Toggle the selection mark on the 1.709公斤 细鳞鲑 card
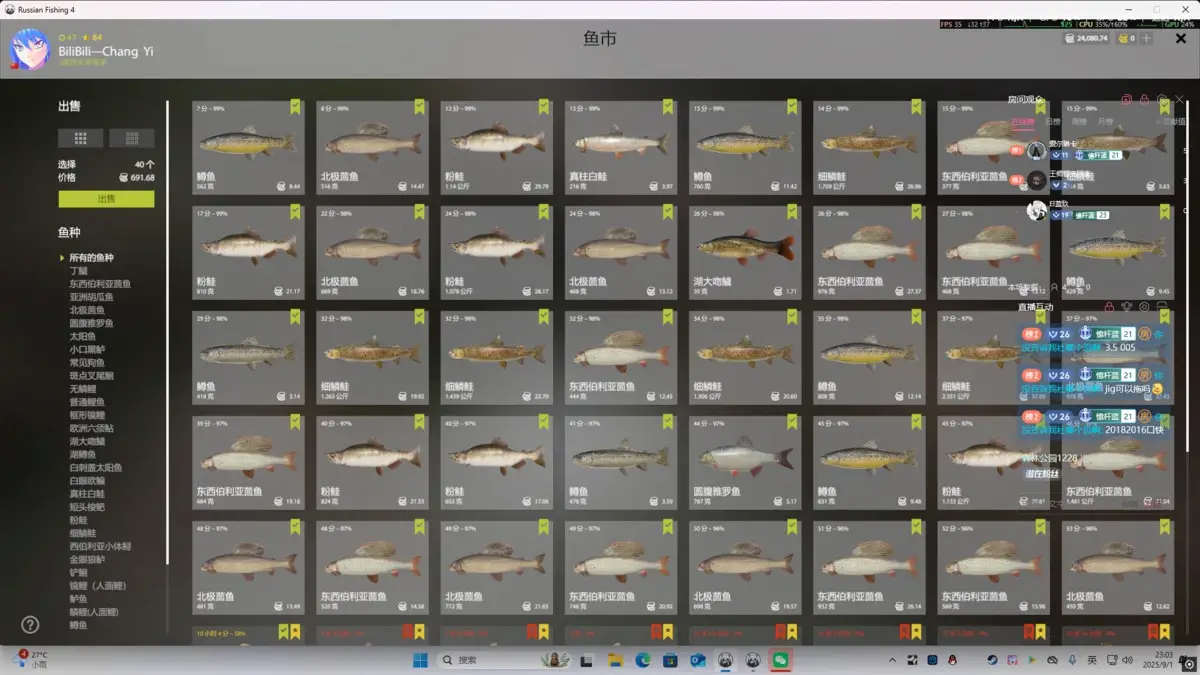Image resolution: width=1200 pixels, height=675 pixels. pyautogui.click(x=916, y=106)
